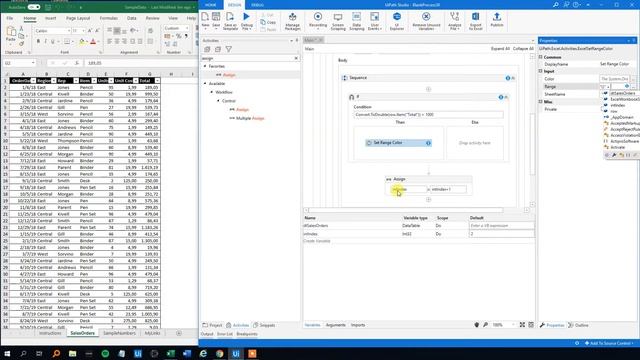Open the Arguments tab in the designer

(x=336, y=325)
